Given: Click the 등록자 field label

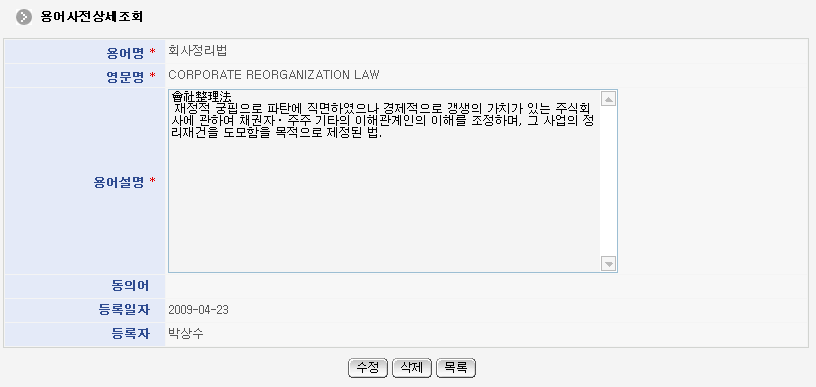Looking at the screenshot, I should pos(130,334).
